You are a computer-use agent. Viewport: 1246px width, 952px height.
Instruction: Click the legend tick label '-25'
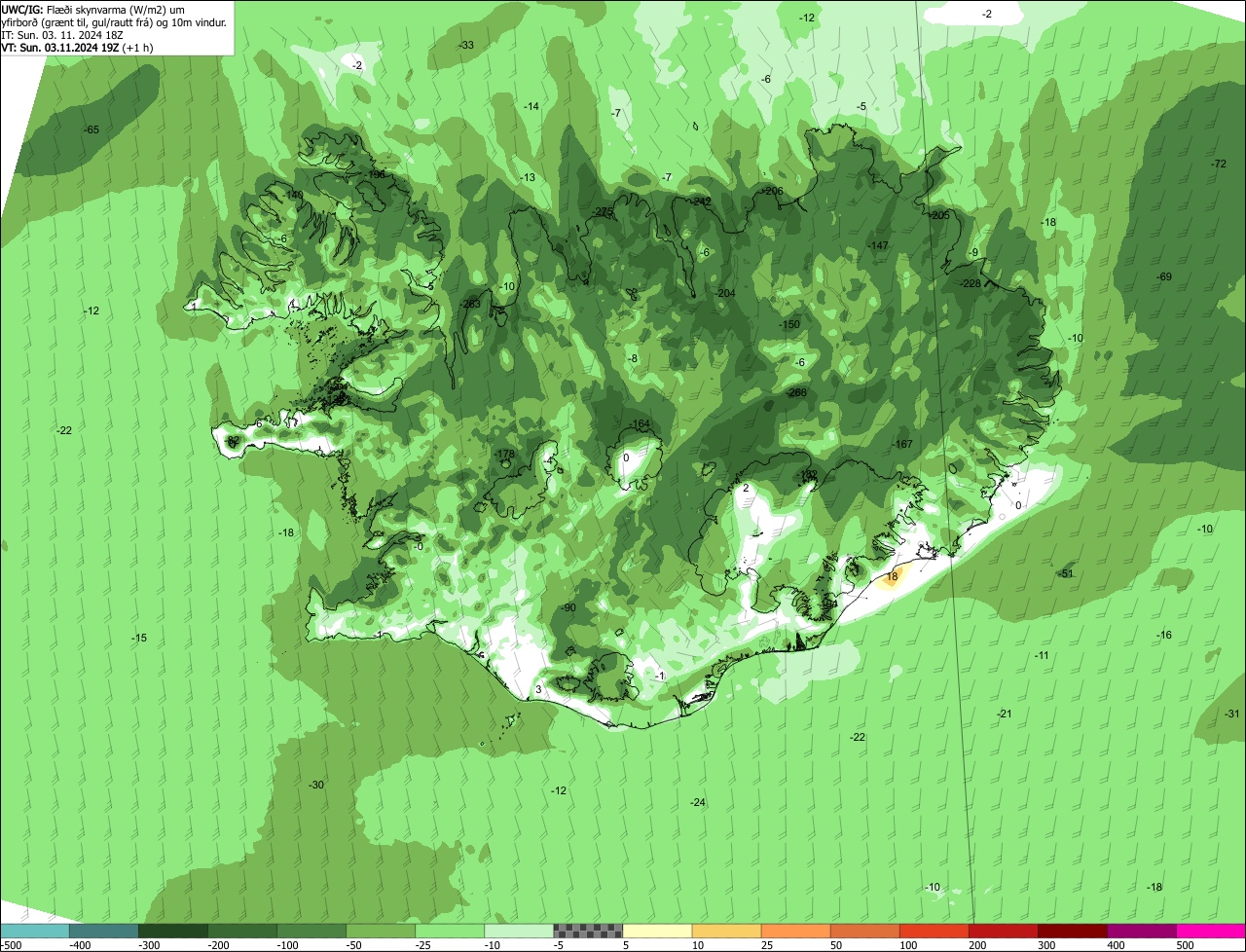pos(423,945)
